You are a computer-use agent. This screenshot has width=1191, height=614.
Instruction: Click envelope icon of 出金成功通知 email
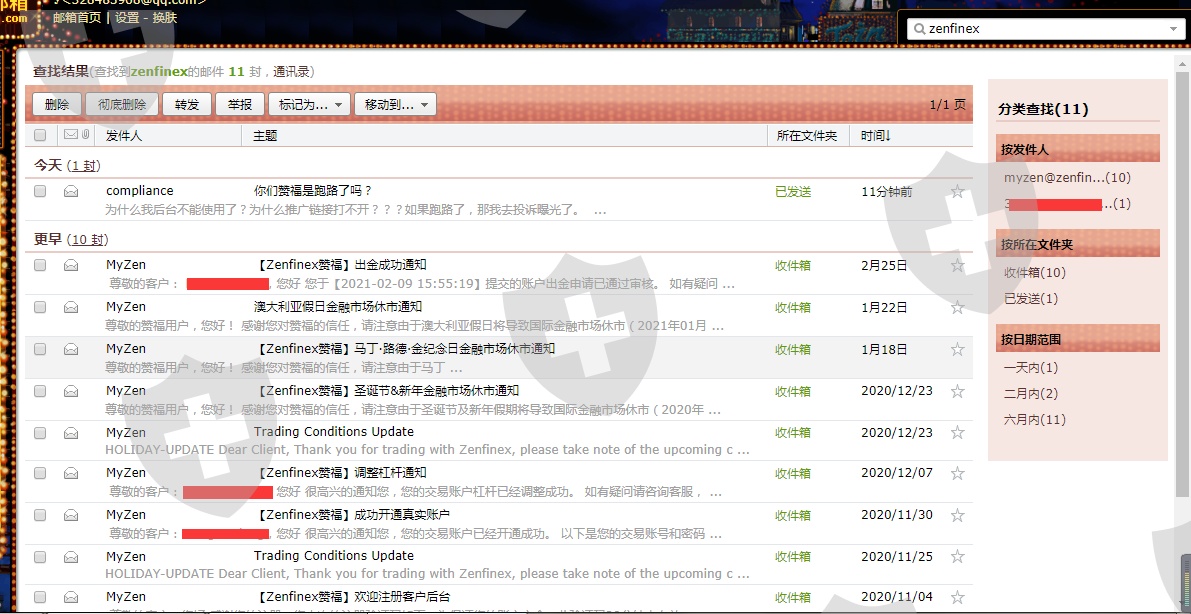coord(71,265)
